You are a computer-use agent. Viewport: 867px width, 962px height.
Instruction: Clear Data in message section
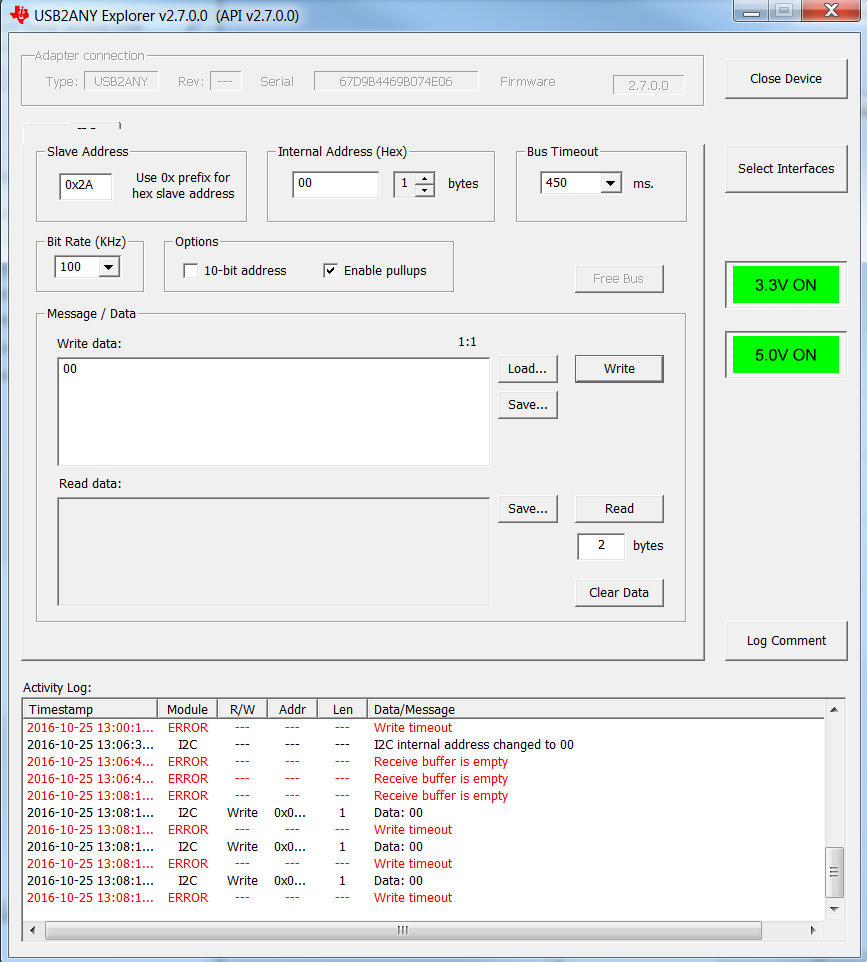click(x=619, y=593)
